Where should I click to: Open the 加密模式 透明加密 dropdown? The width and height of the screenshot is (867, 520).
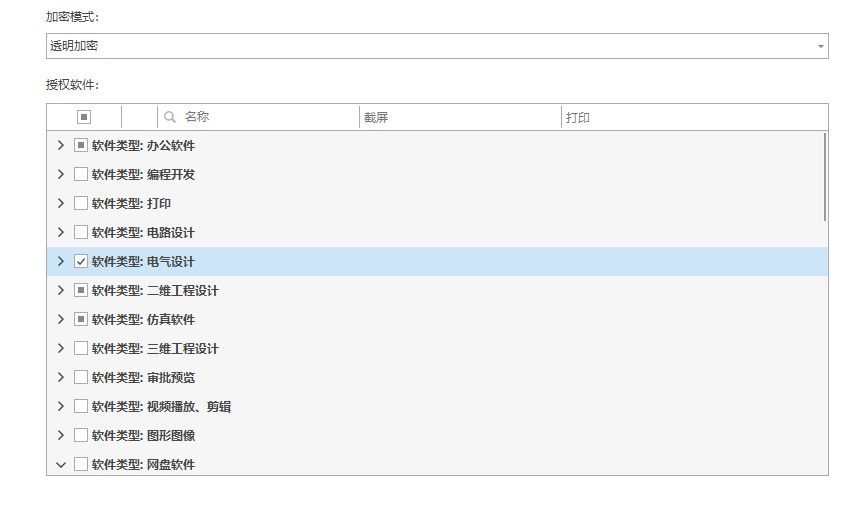click(437, 46)
